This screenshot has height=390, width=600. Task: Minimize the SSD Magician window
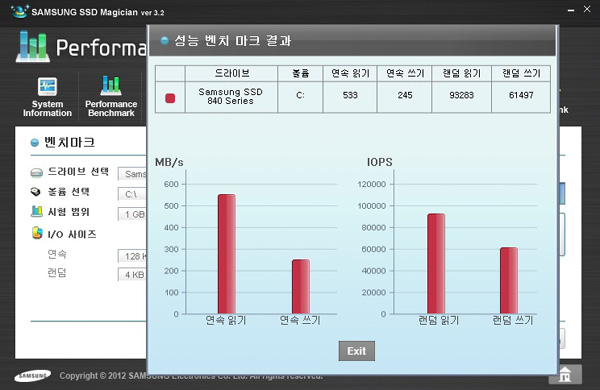(x=571, y=10)
